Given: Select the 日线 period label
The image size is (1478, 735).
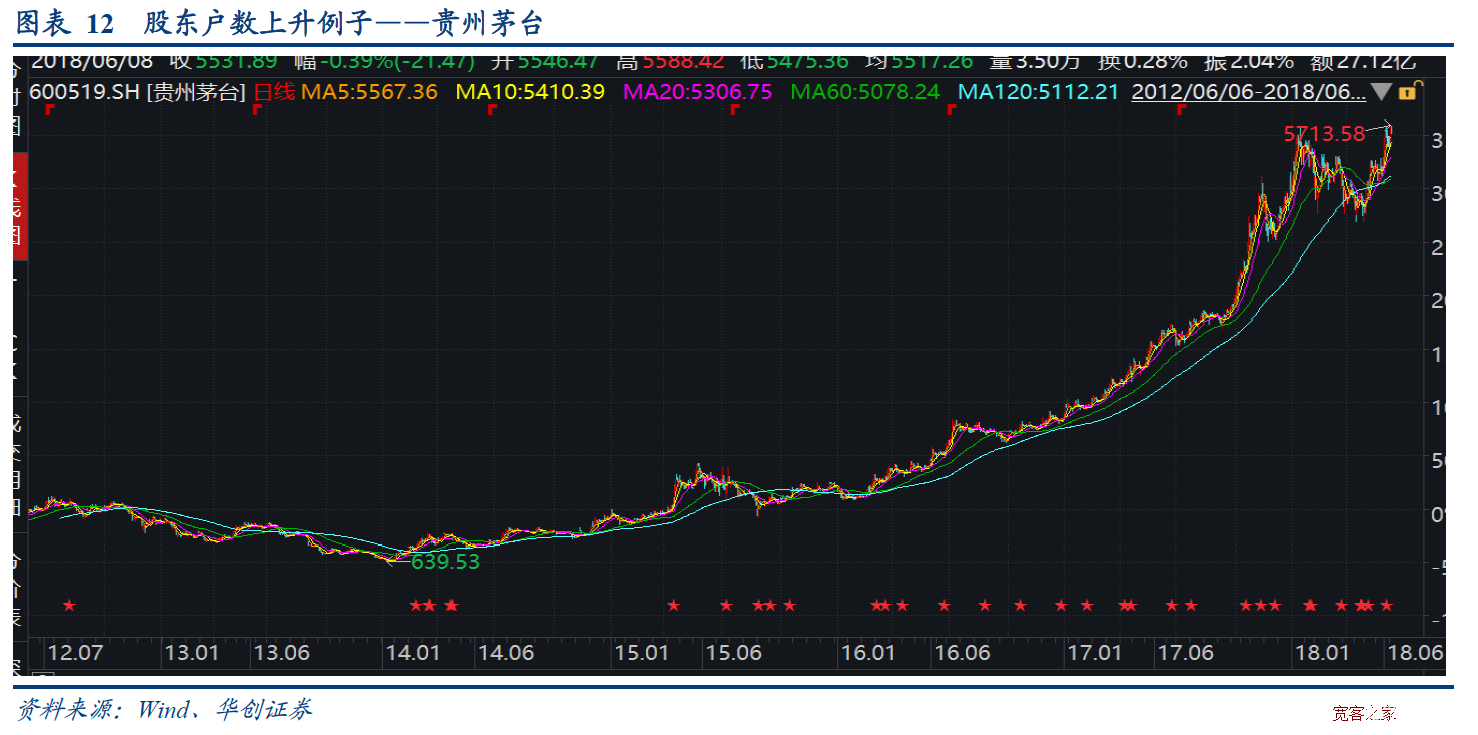Looking at the screenshot, I should click(x=273, y=92).
